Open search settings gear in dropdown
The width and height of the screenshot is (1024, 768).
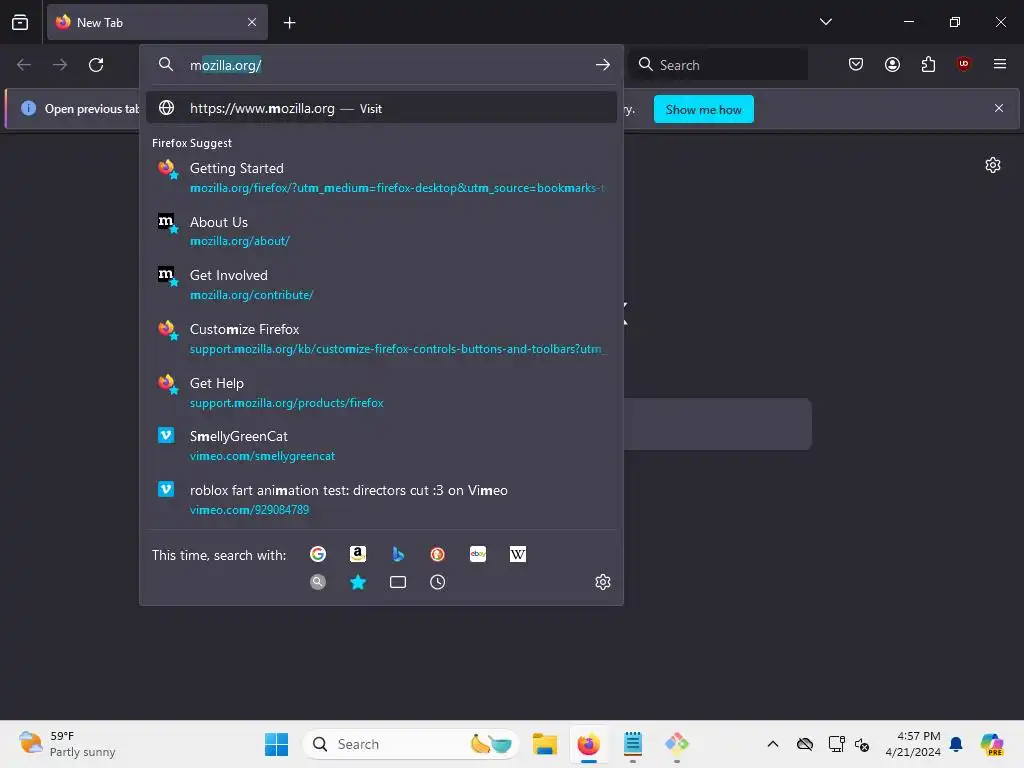coord(603,582)
